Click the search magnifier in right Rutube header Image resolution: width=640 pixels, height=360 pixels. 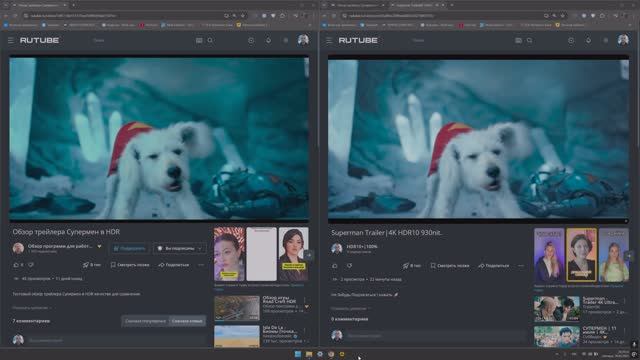(x=529, y=40)
